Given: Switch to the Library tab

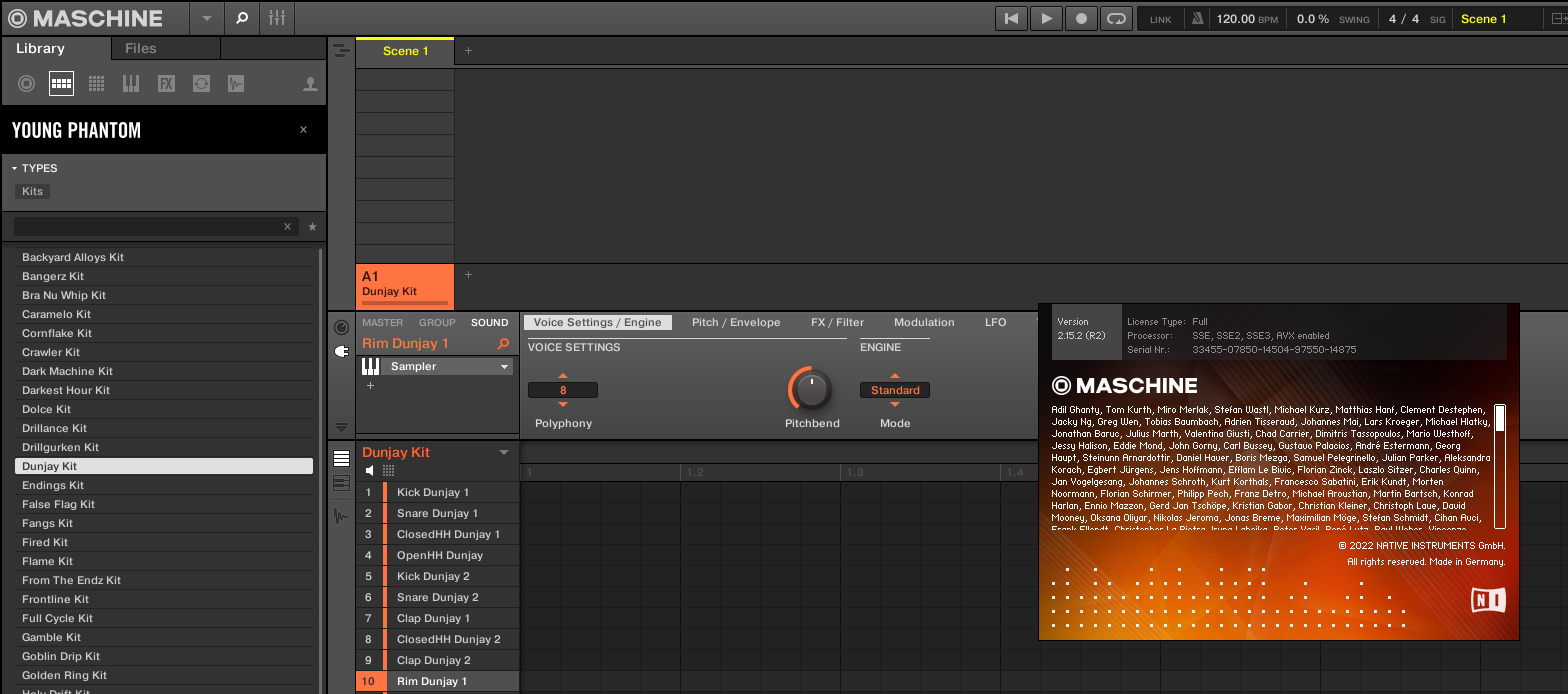Looking at the screenshot, I should [40, 48].
